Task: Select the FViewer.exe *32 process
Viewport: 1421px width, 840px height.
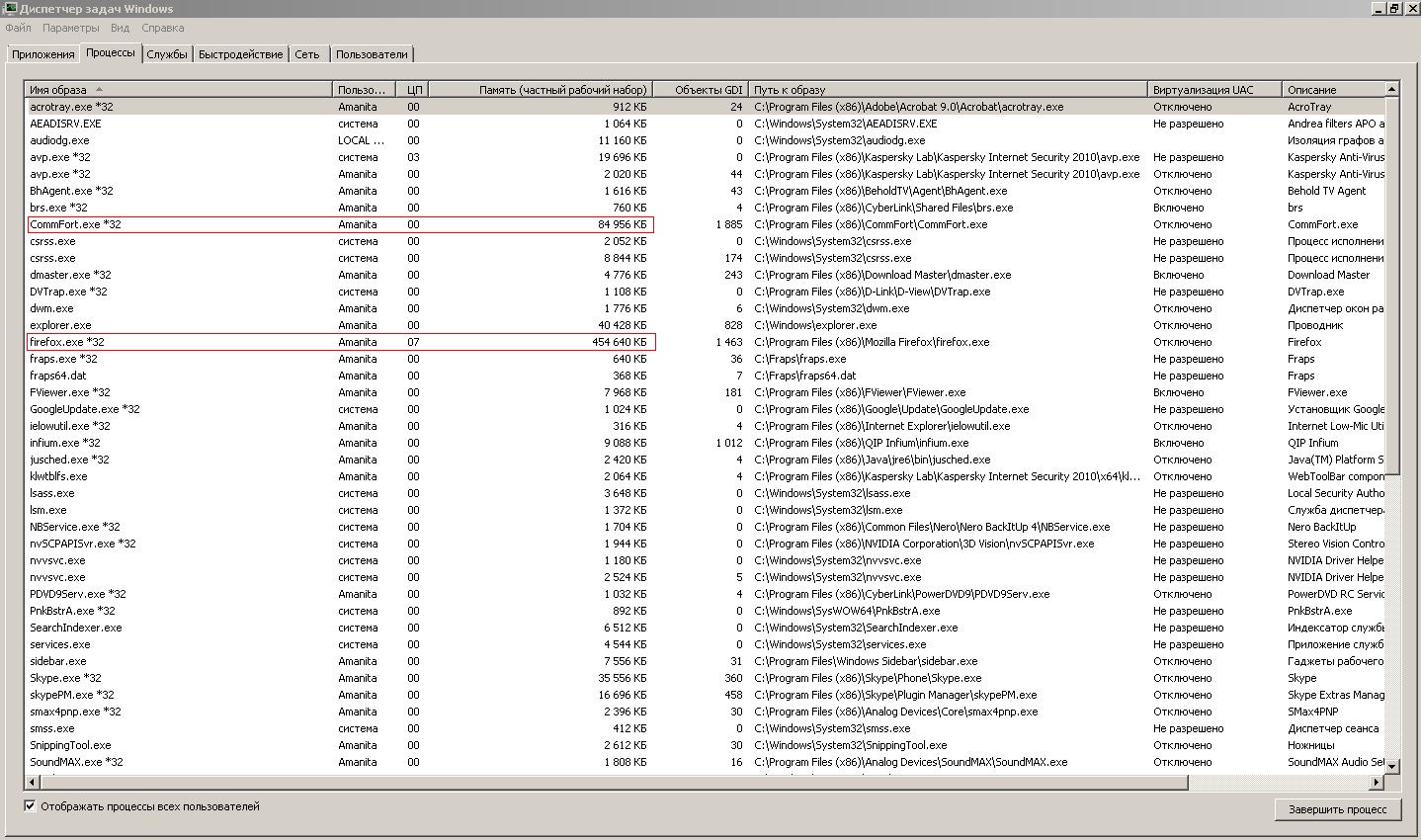Action: (706, 392)
